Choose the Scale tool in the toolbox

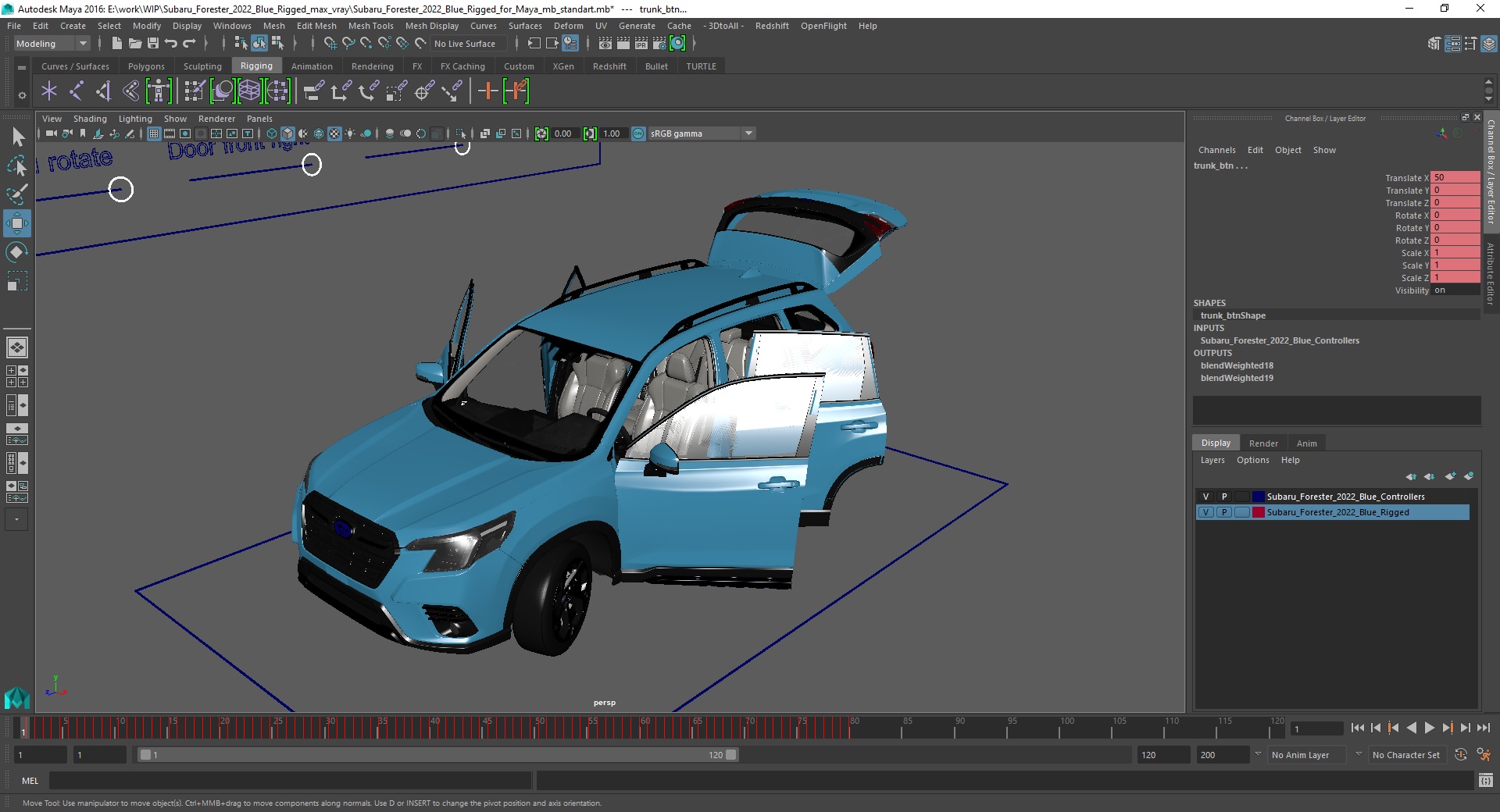tap(17, 281)
